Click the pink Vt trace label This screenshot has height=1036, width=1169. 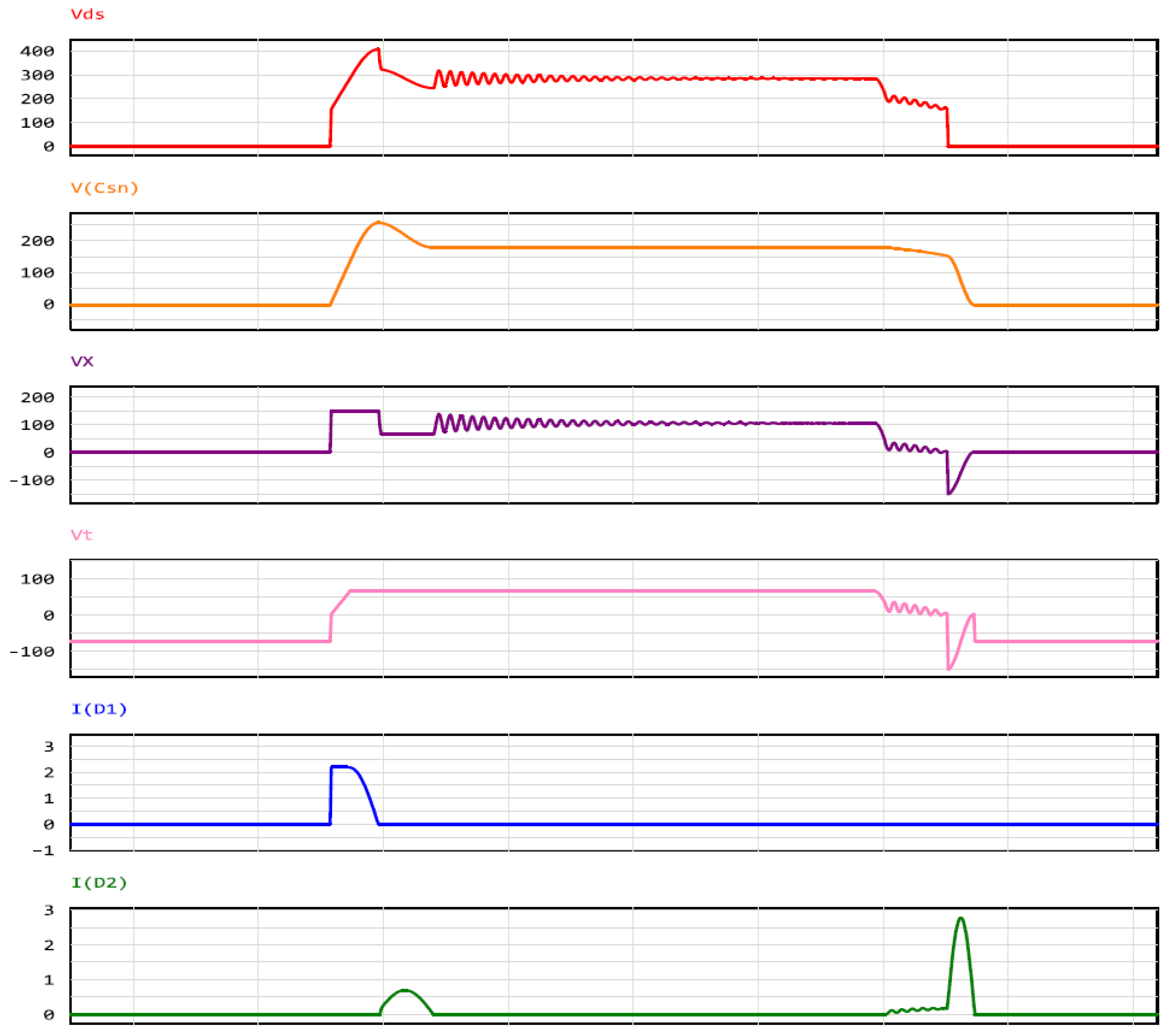point(81,535)
